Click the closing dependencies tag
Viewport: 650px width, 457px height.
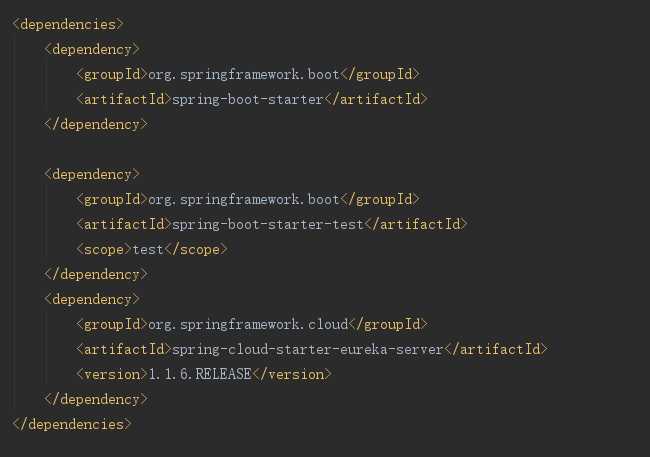coord(72,424)
